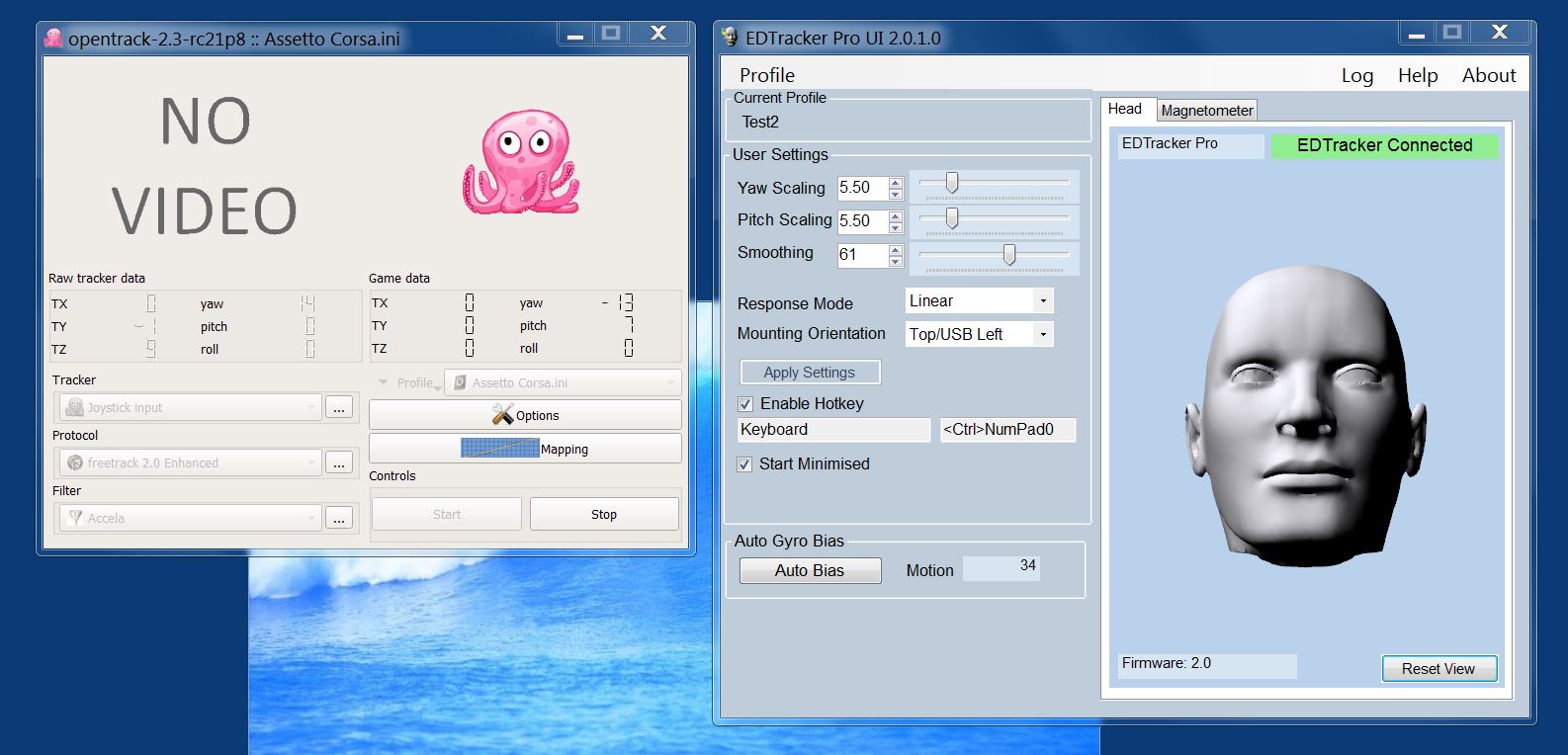
Task: Click the opentrack title bar octopus icon
Action: point(53,39)
